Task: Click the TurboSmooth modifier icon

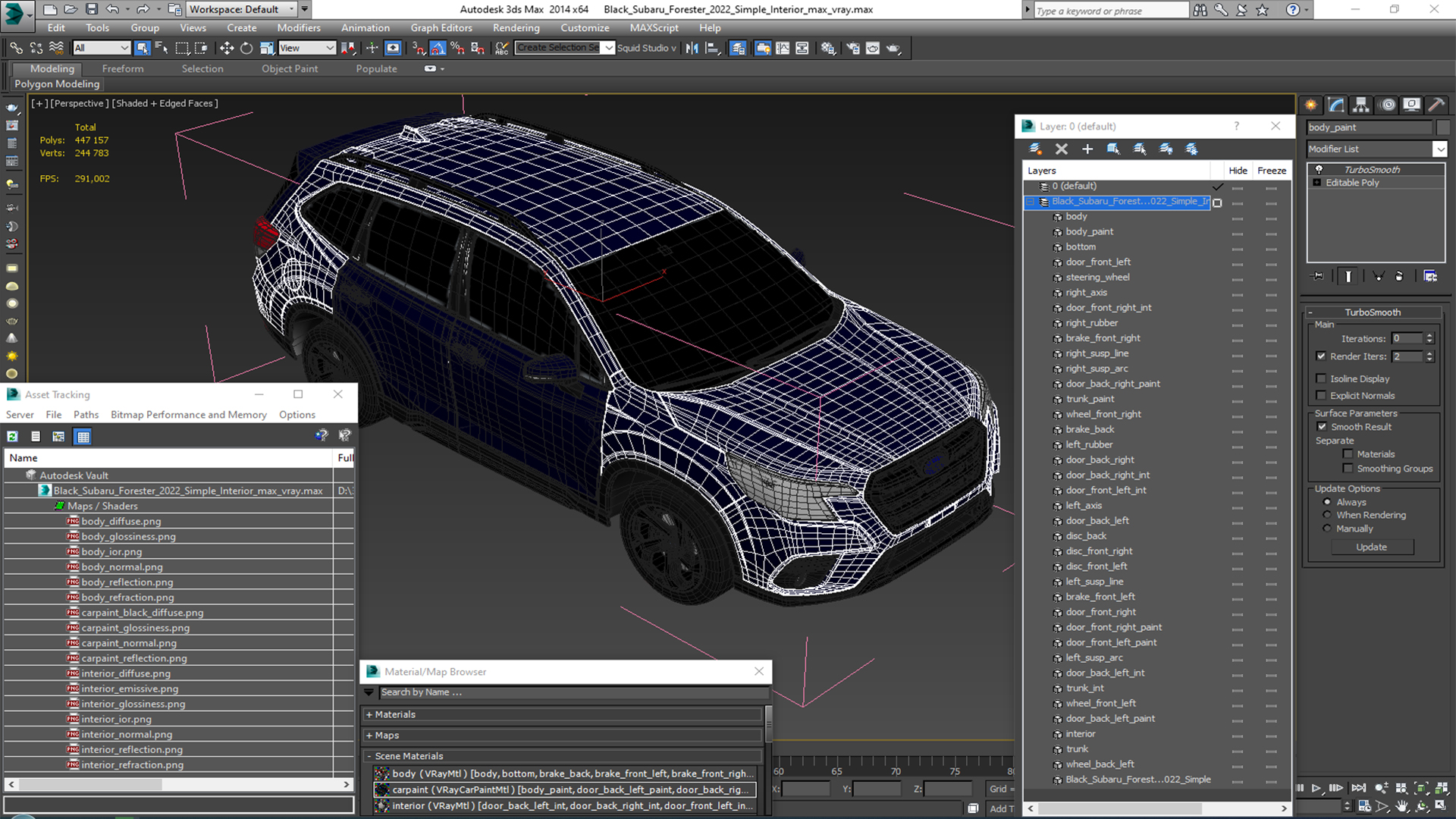Action: coord(1318,168)
